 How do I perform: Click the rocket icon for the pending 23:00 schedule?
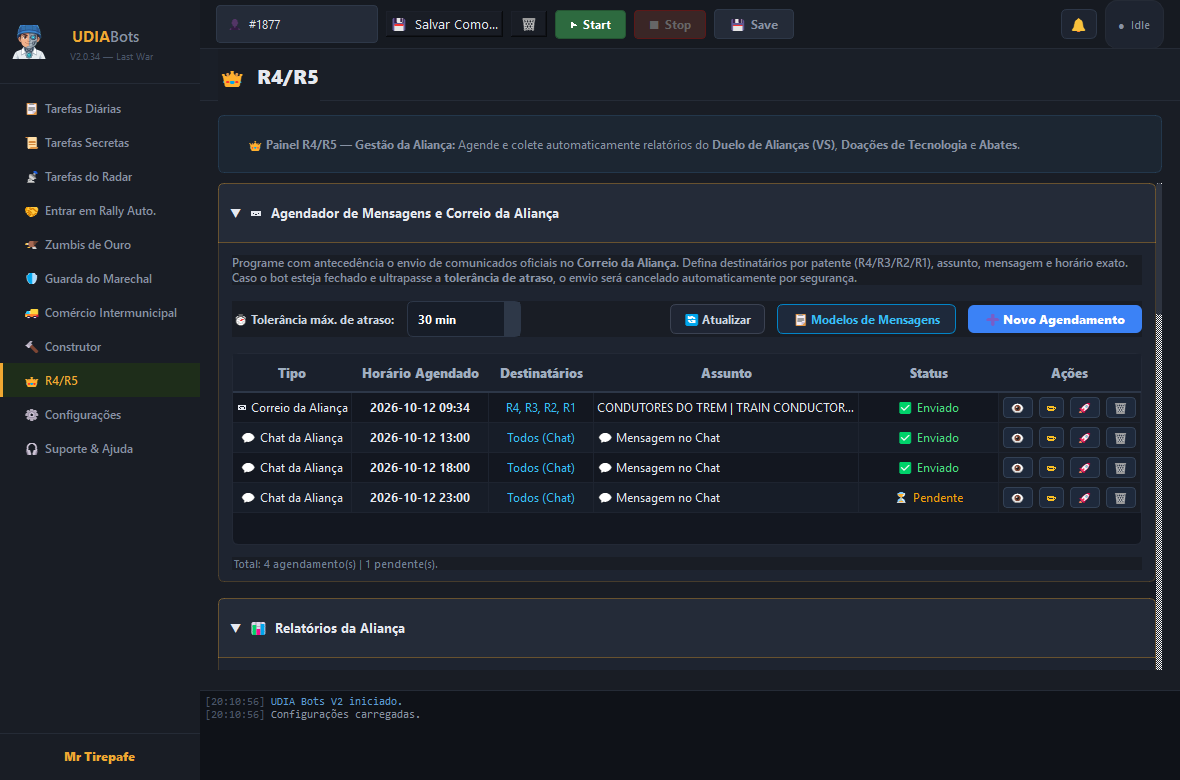(1084, 498)
